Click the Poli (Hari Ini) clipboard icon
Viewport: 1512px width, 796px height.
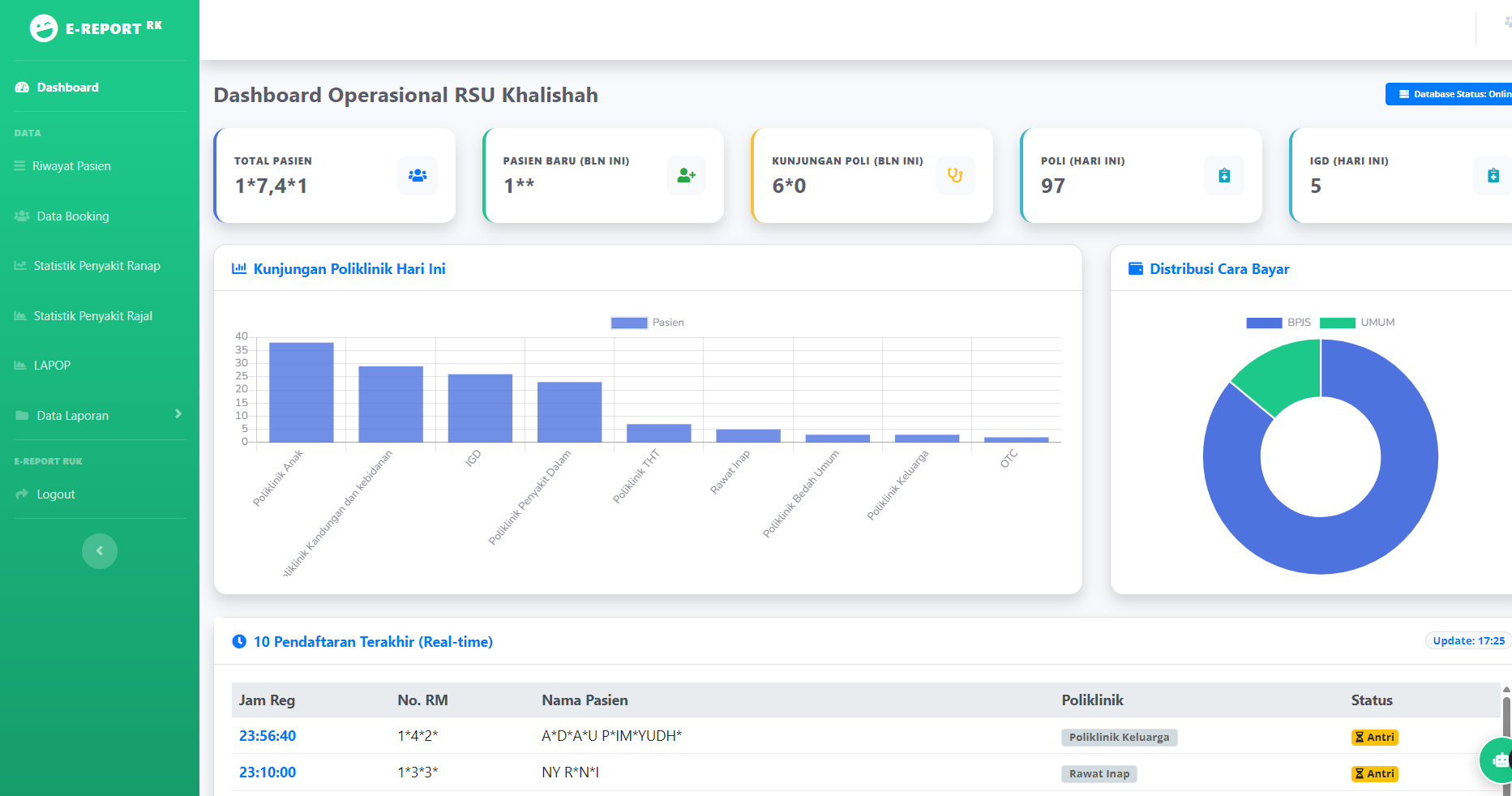pos(1224,175)
